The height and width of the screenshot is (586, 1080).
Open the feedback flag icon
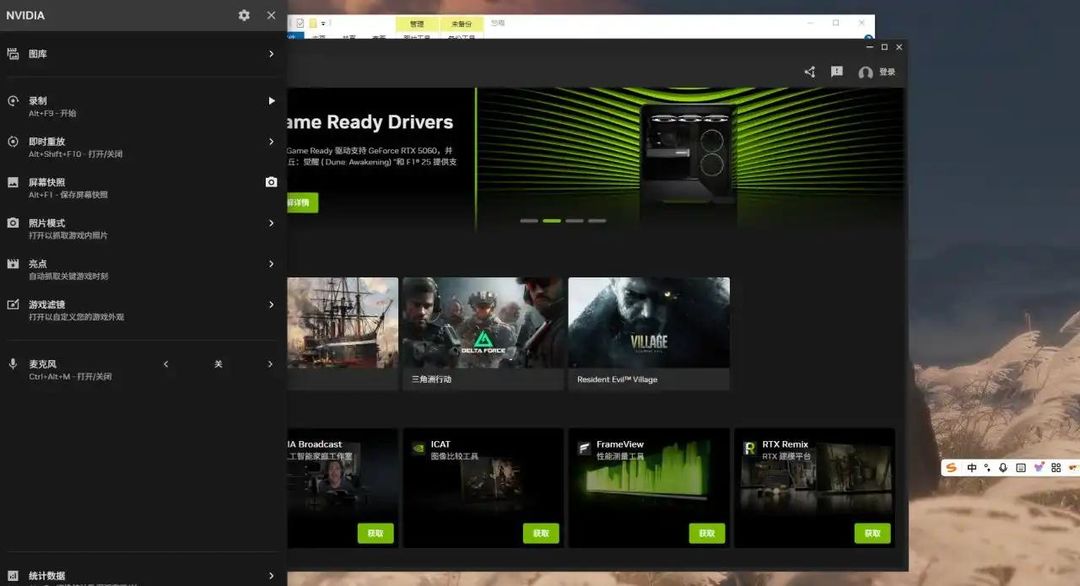pyautogui.click(x=837, y=72)
